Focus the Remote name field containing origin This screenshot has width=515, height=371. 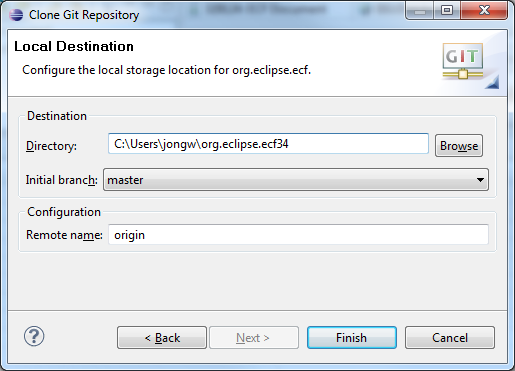(298, 235)
